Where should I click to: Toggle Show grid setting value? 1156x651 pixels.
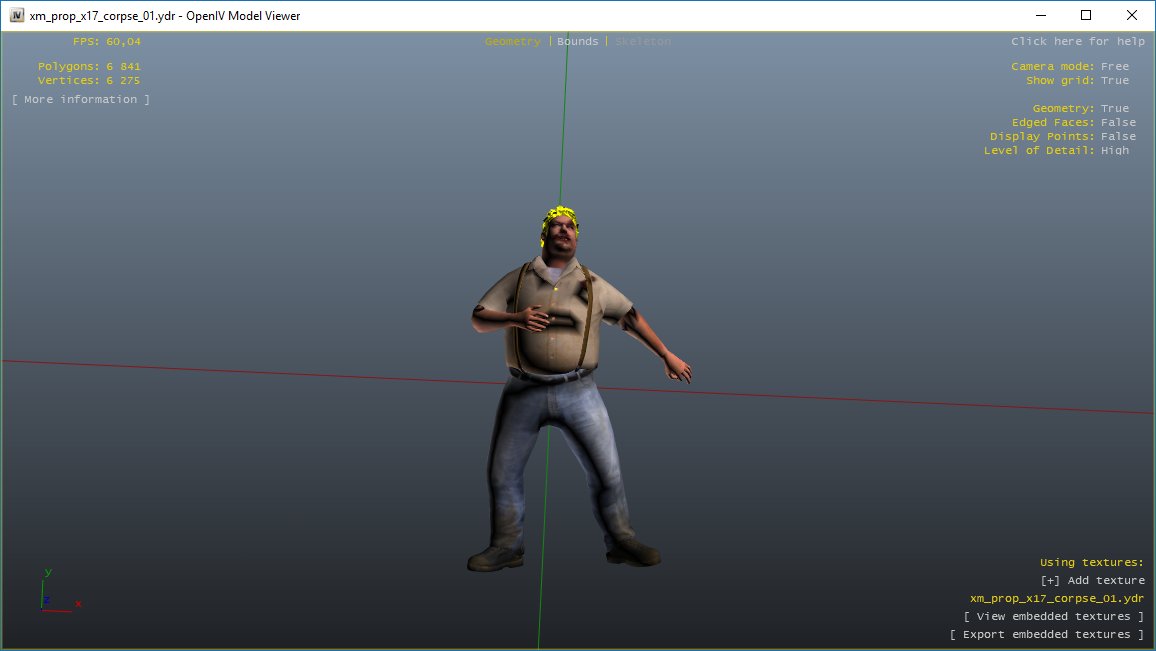pyautogui.click(x=1114, y=80)
